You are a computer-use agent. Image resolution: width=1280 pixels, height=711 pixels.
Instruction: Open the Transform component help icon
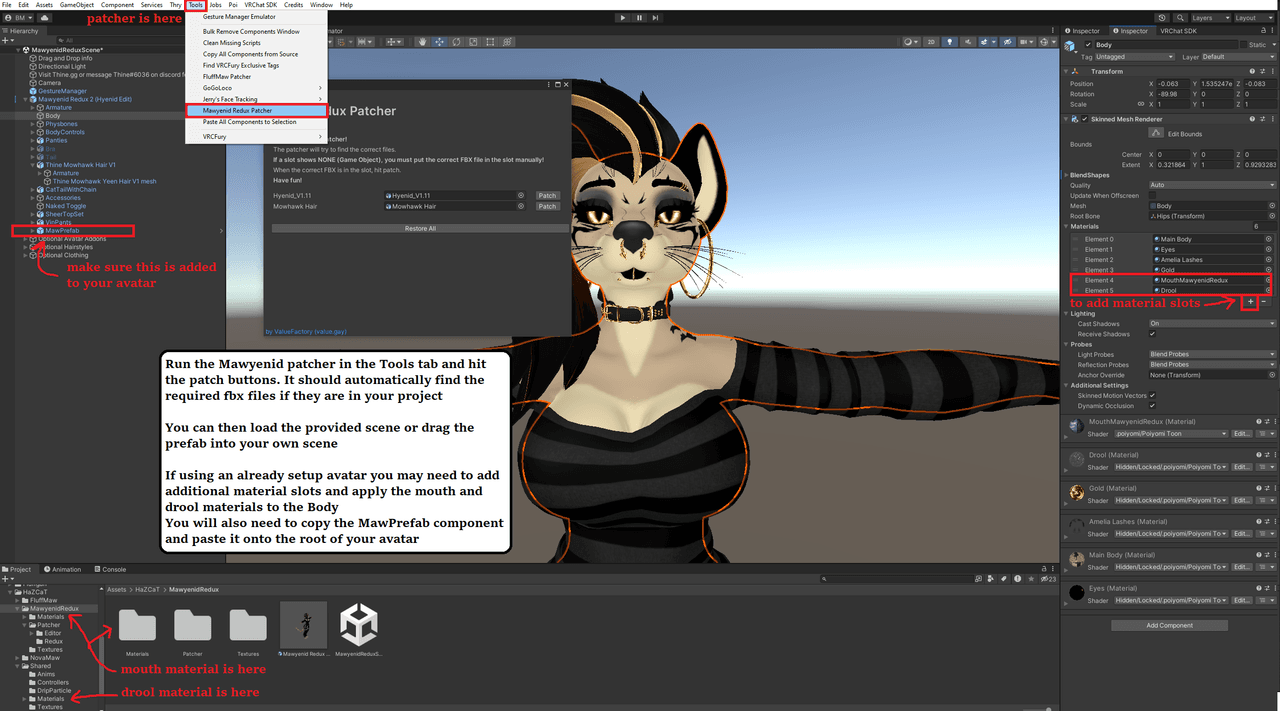[x=1251, y=72]
